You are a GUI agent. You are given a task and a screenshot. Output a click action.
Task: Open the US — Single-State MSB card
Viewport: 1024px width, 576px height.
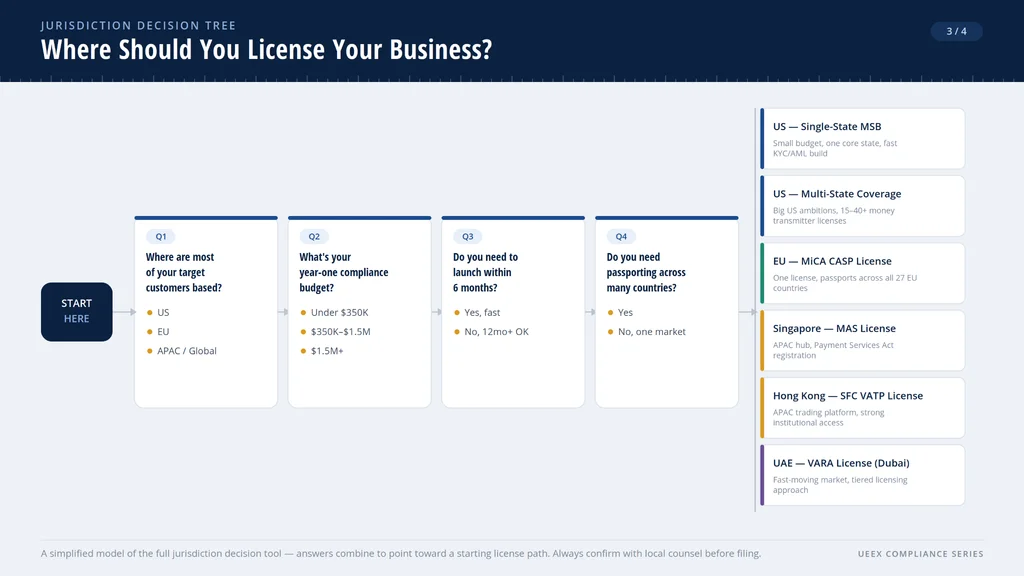[x=863, y=138]
